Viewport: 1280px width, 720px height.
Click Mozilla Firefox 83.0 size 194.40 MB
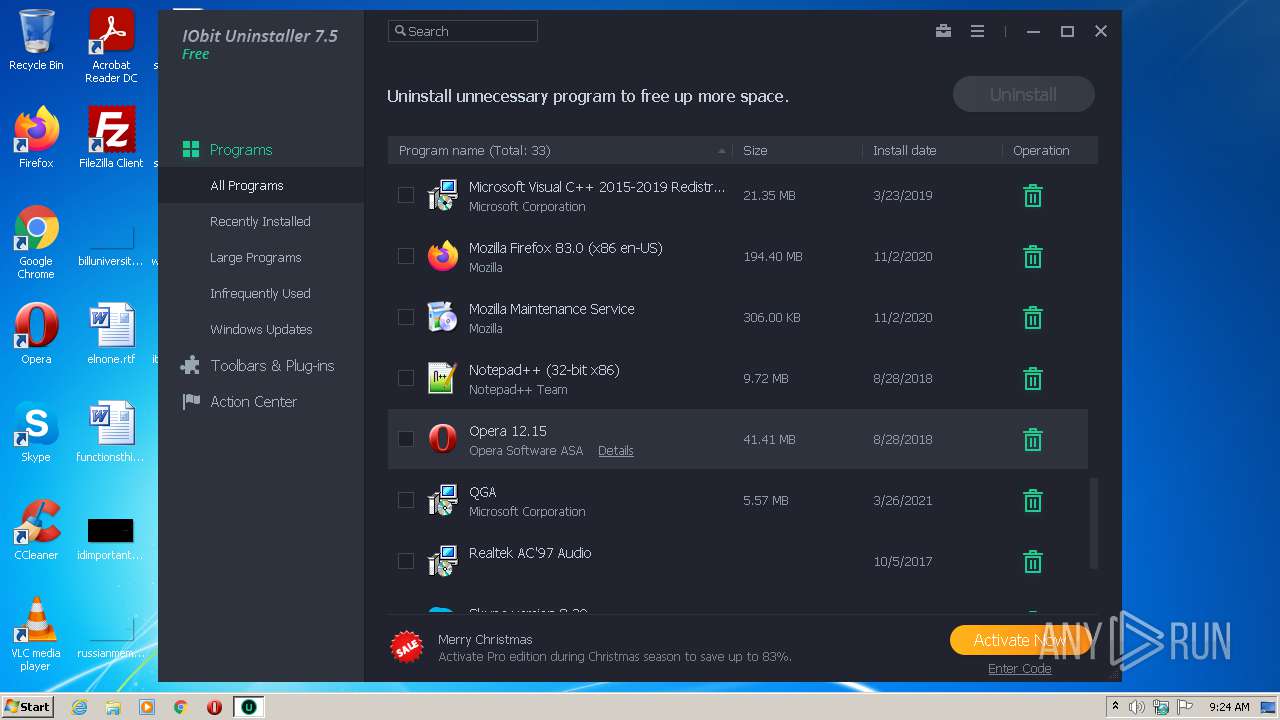coord(773,257)
